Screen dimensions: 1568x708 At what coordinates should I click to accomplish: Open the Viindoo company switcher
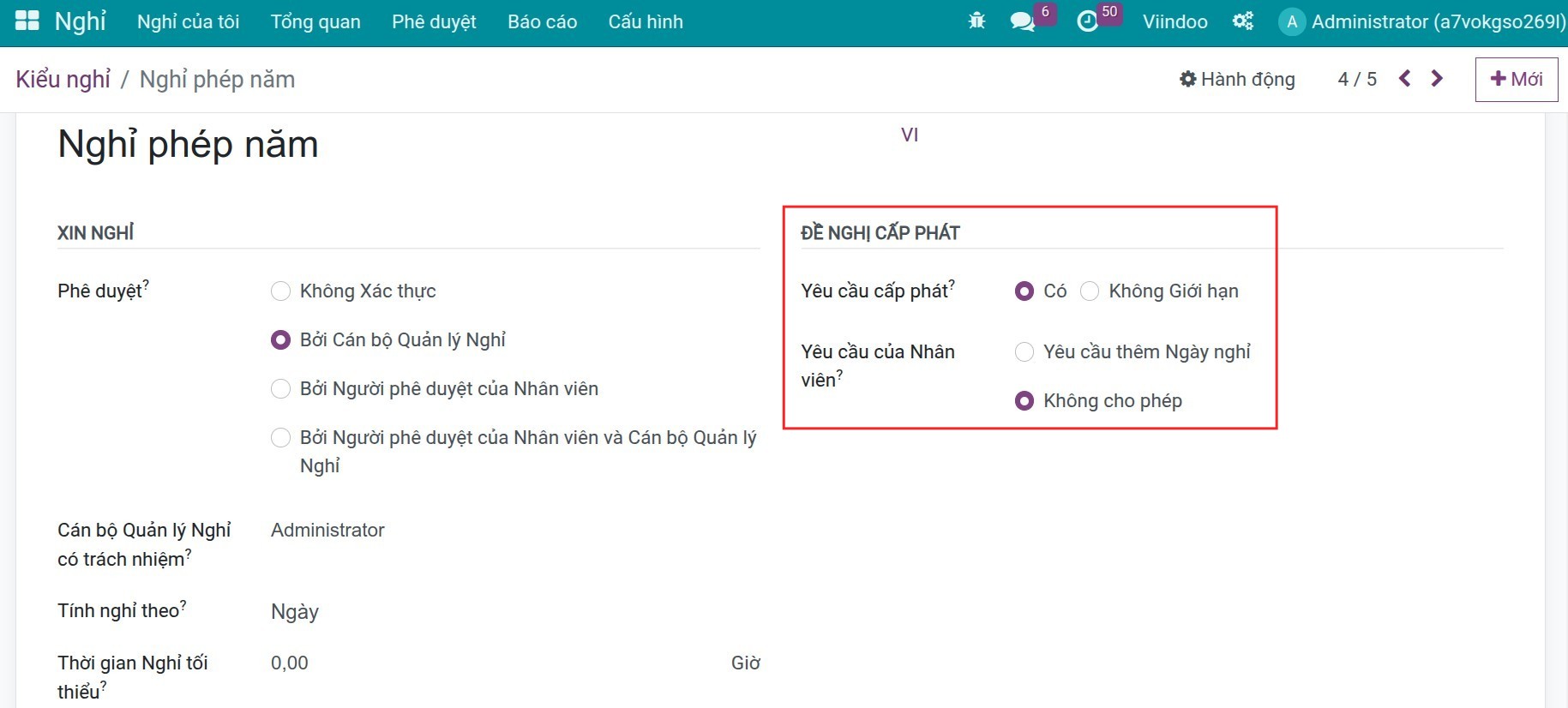click(1174, 21)
